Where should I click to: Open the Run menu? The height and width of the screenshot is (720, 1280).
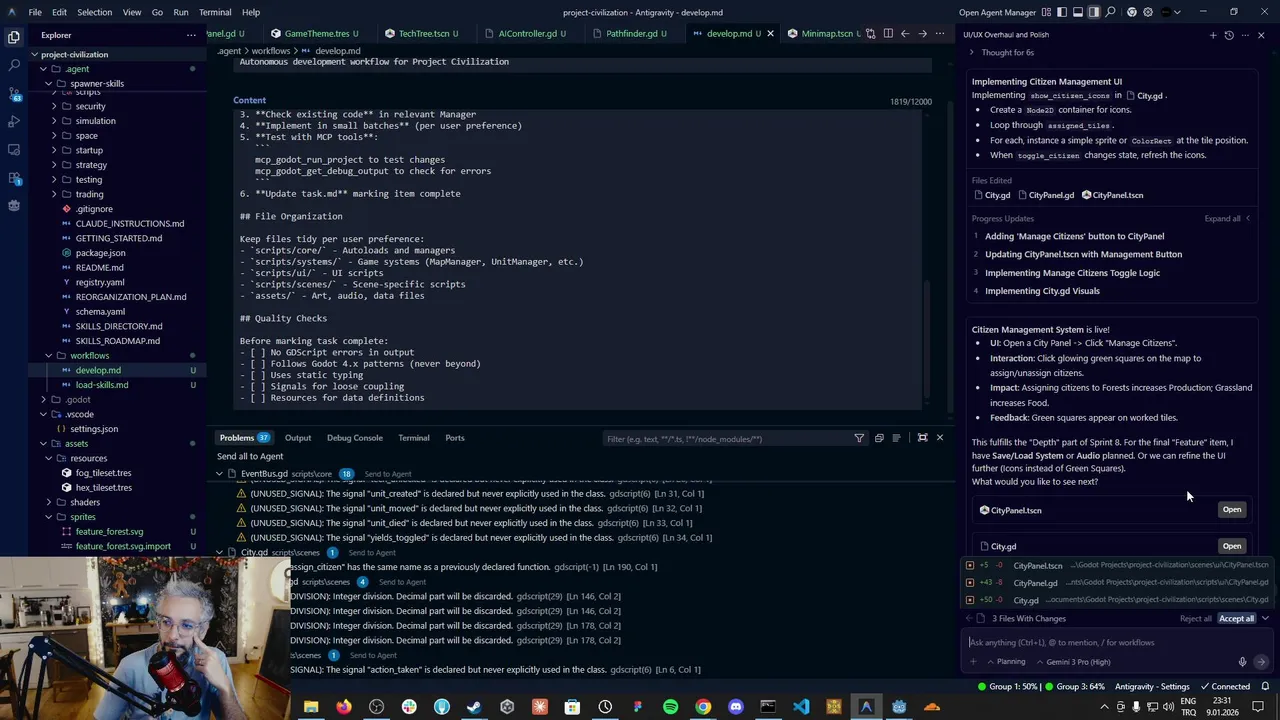181,12
